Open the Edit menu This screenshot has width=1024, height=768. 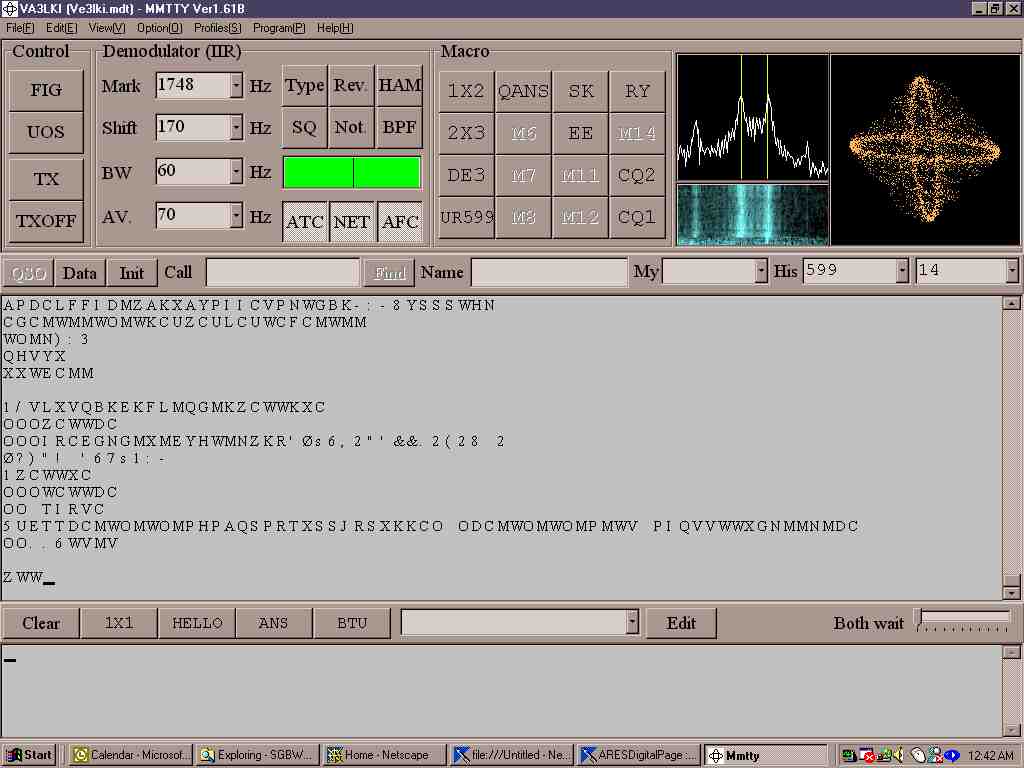pos(61,28)
